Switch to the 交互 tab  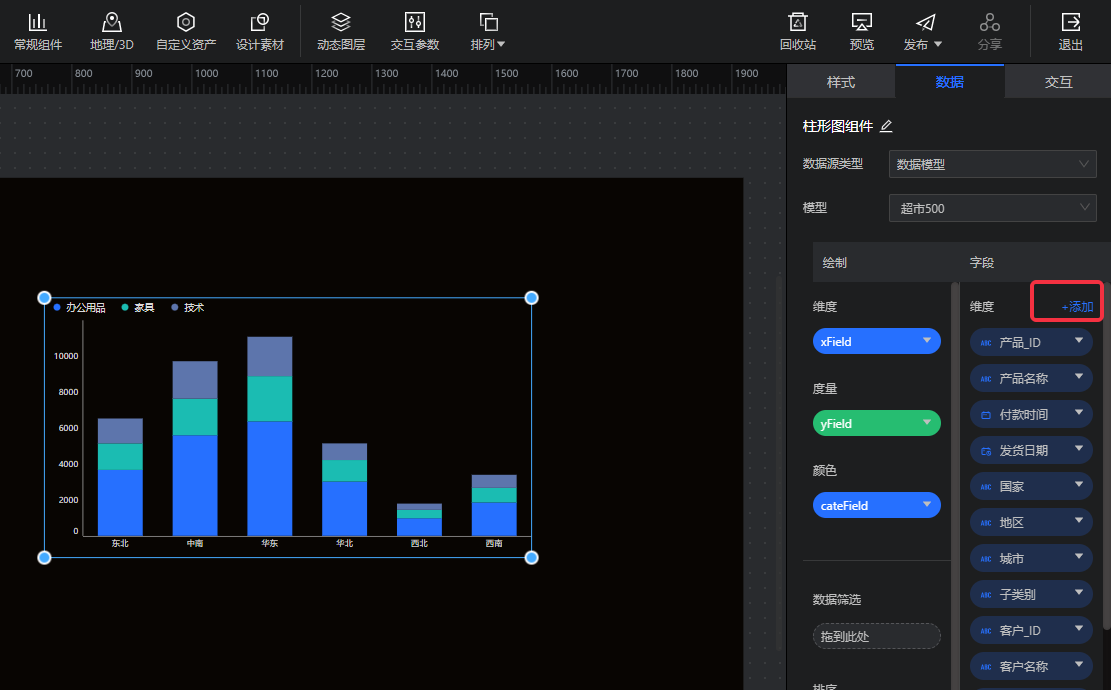(x=1058, y=82)
